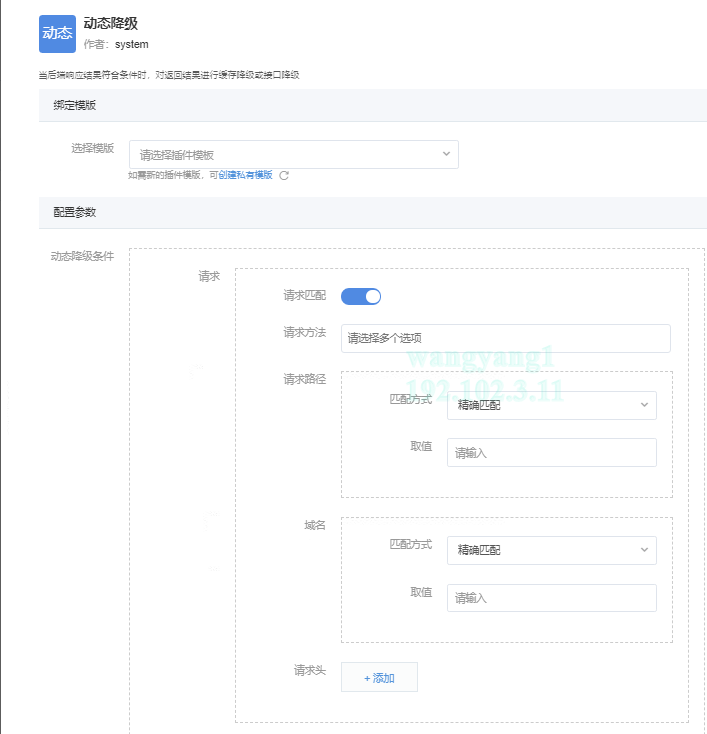The image size is (707, 734).
Task: Focus the 取值 input under 请求路径
Action: coord(551,453)
